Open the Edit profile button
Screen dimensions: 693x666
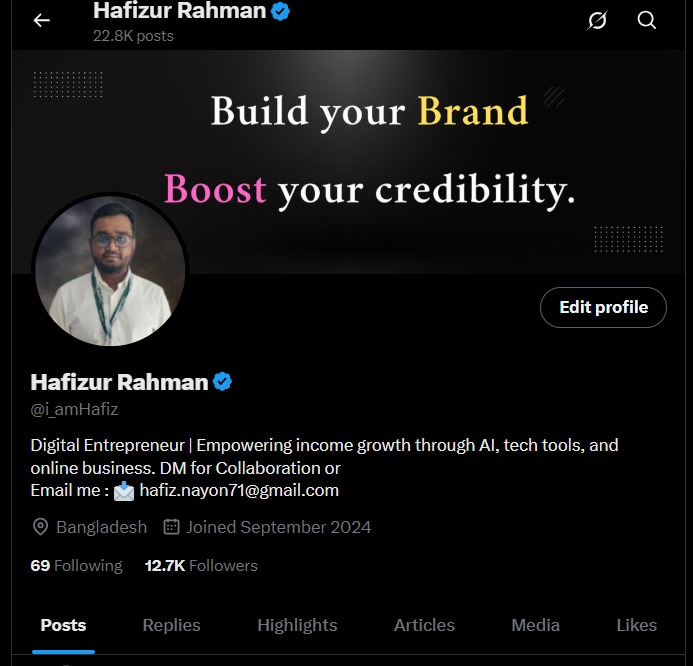coord(603,307)
